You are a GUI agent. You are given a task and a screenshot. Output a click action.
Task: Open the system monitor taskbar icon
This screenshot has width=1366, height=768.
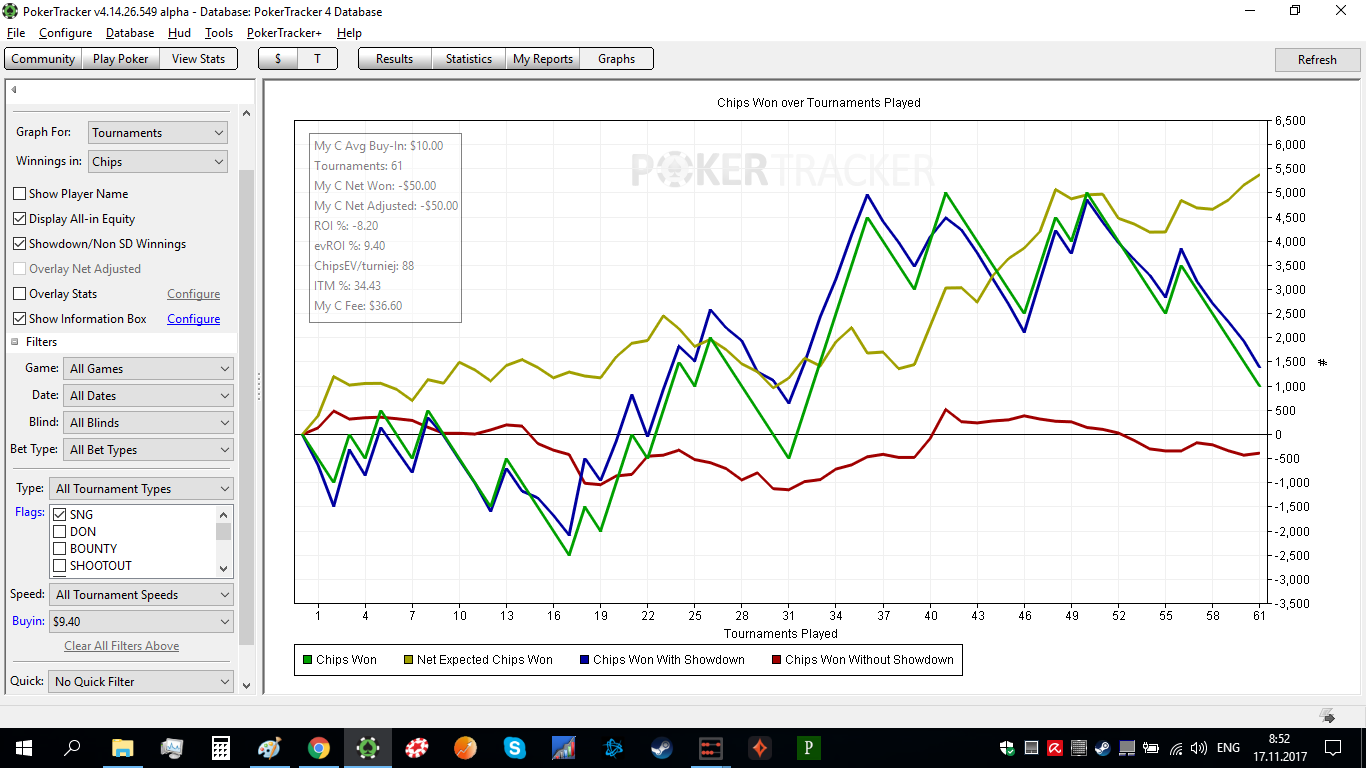pyautogui.click(x=172, y=747)
